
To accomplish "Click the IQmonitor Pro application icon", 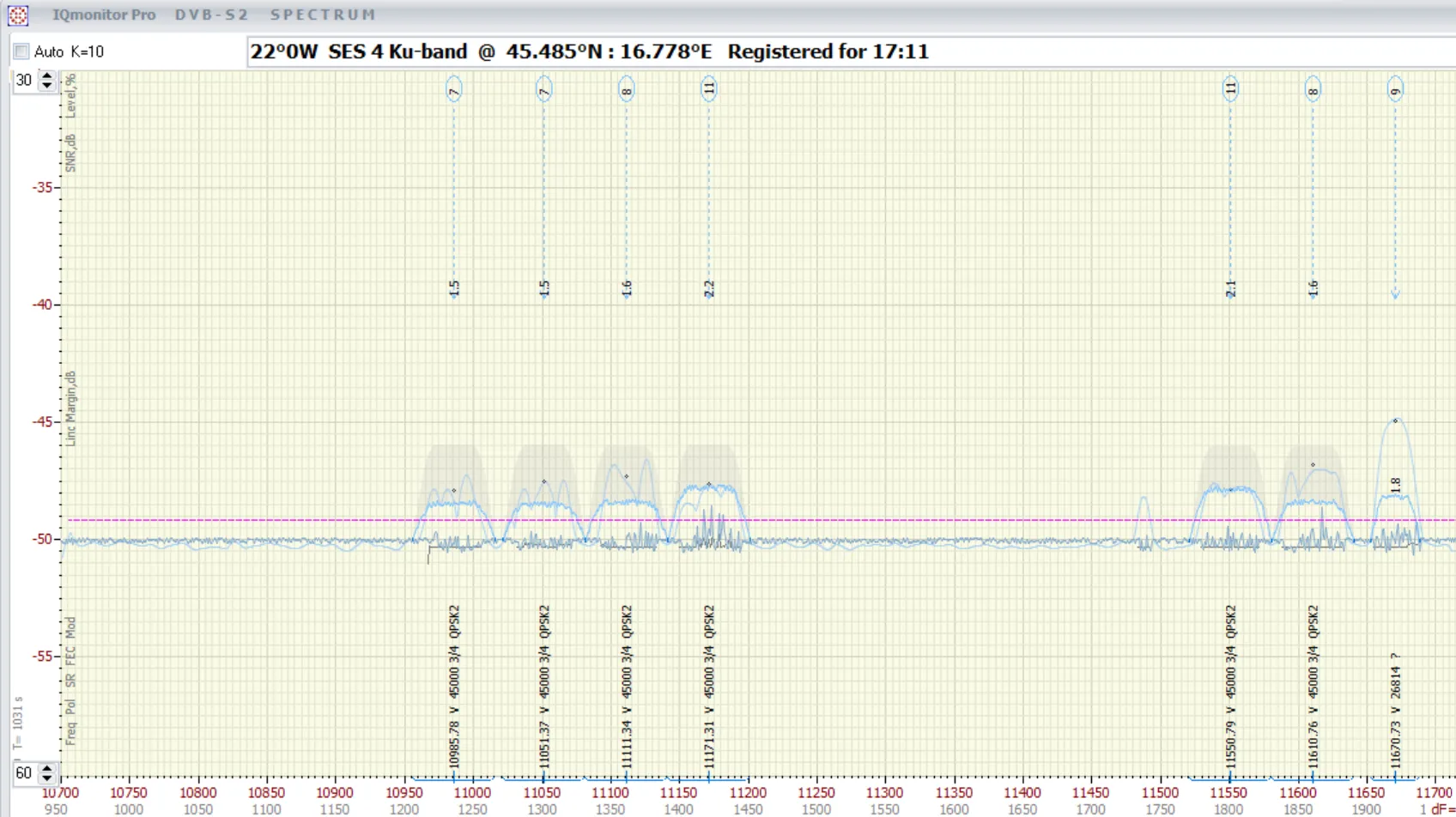I will point(18,15).
